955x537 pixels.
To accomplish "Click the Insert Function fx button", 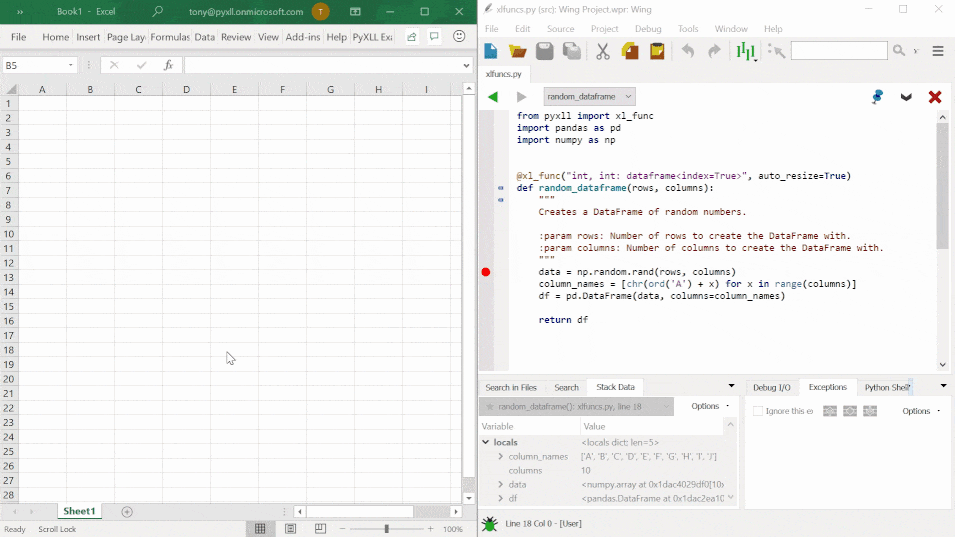I will [169, 65].
